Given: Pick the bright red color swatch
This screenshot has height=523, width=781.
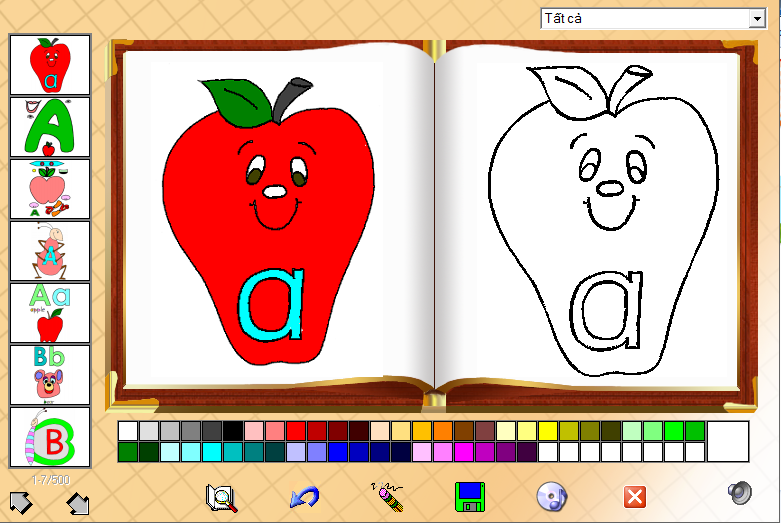Looking at the screenshot, I should pos(296,431).
